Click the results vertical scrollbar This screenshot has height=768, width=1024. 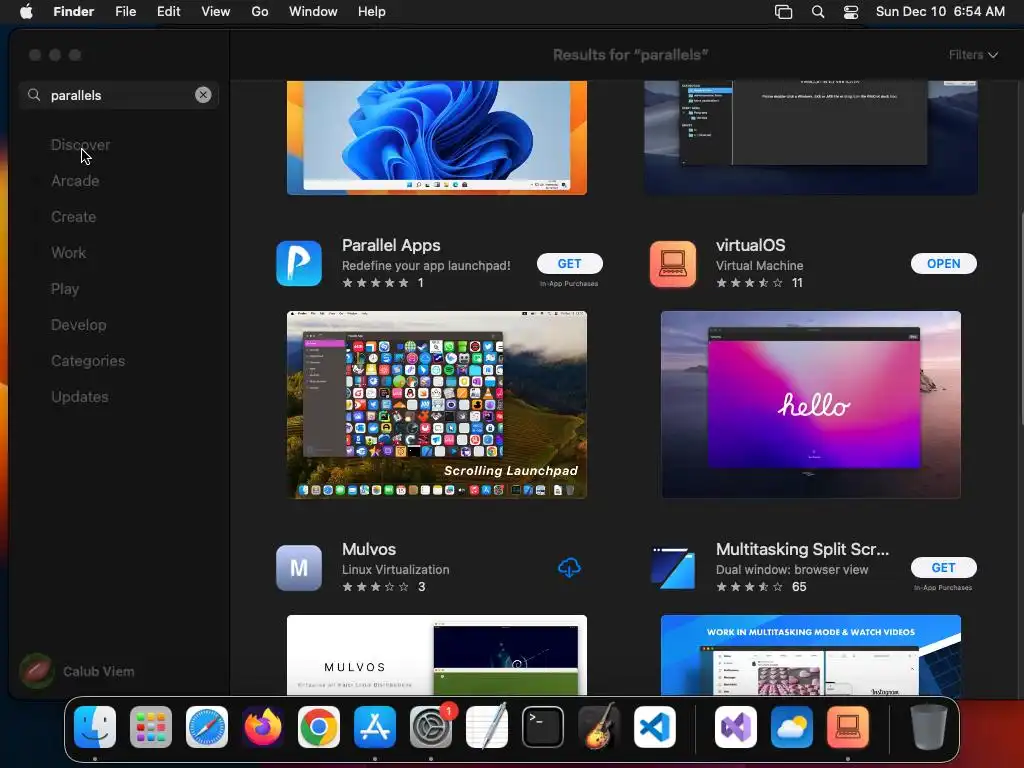[1020, 320]
